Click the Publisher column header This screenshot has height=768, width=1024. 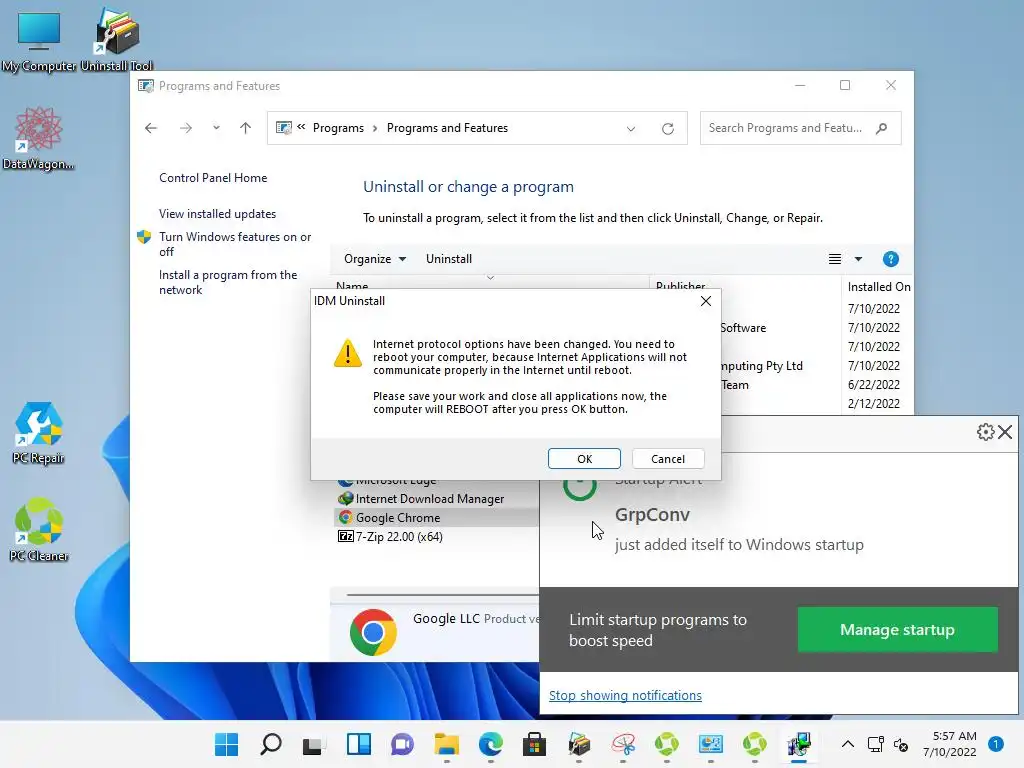[x=680, y=285]
